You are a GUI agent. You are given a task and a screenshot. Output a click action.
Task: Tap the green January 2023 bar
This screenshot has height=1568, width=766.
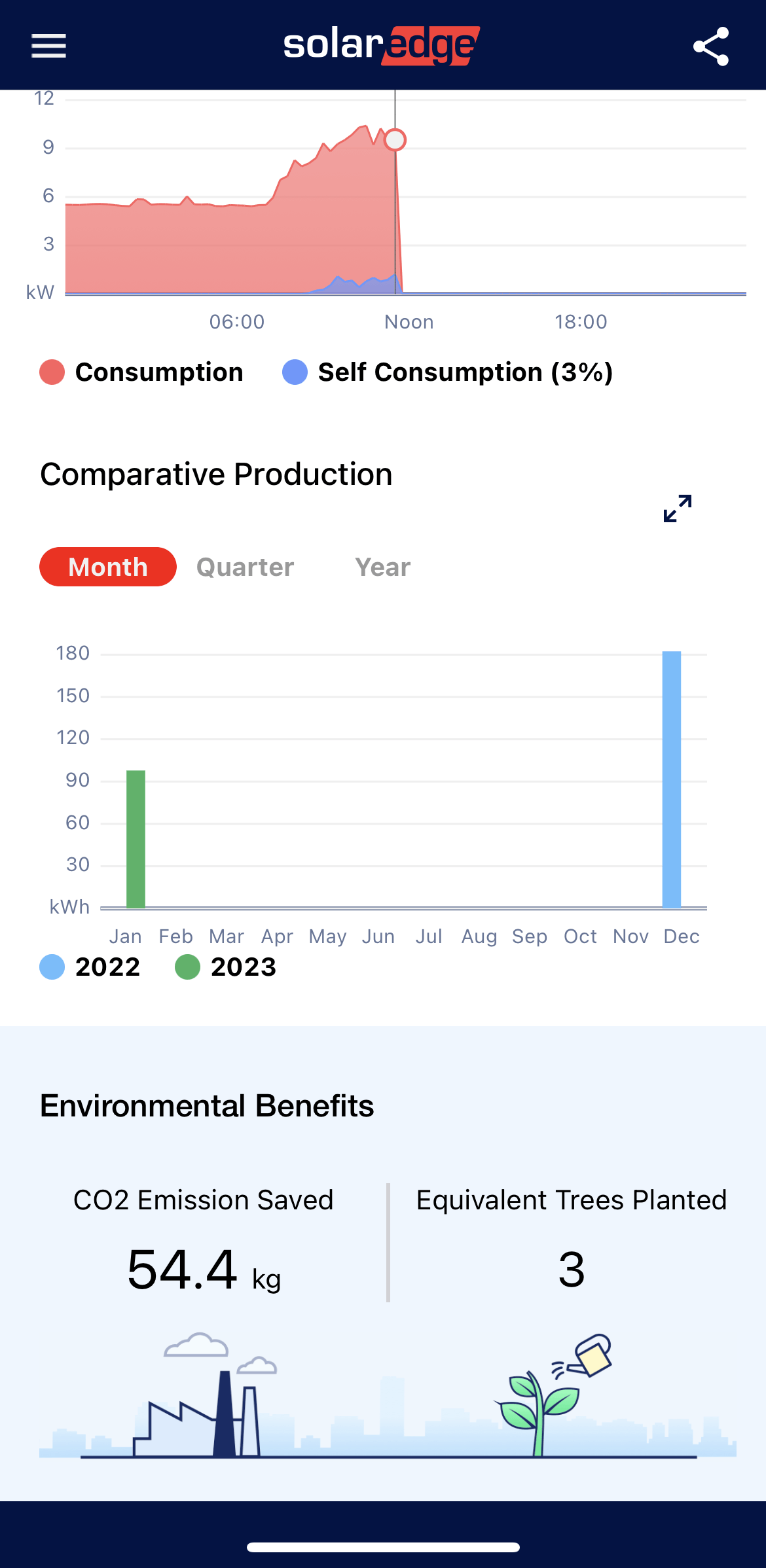136,839
